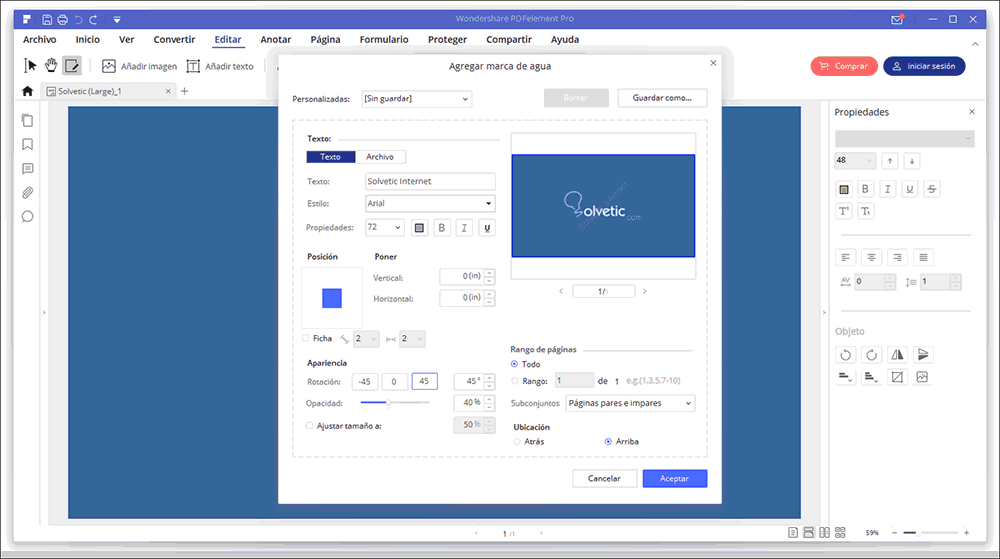This screenshot has width=1000, height=559.
Task: Choose the 0 rotation preset
Action: coord(394,381)
